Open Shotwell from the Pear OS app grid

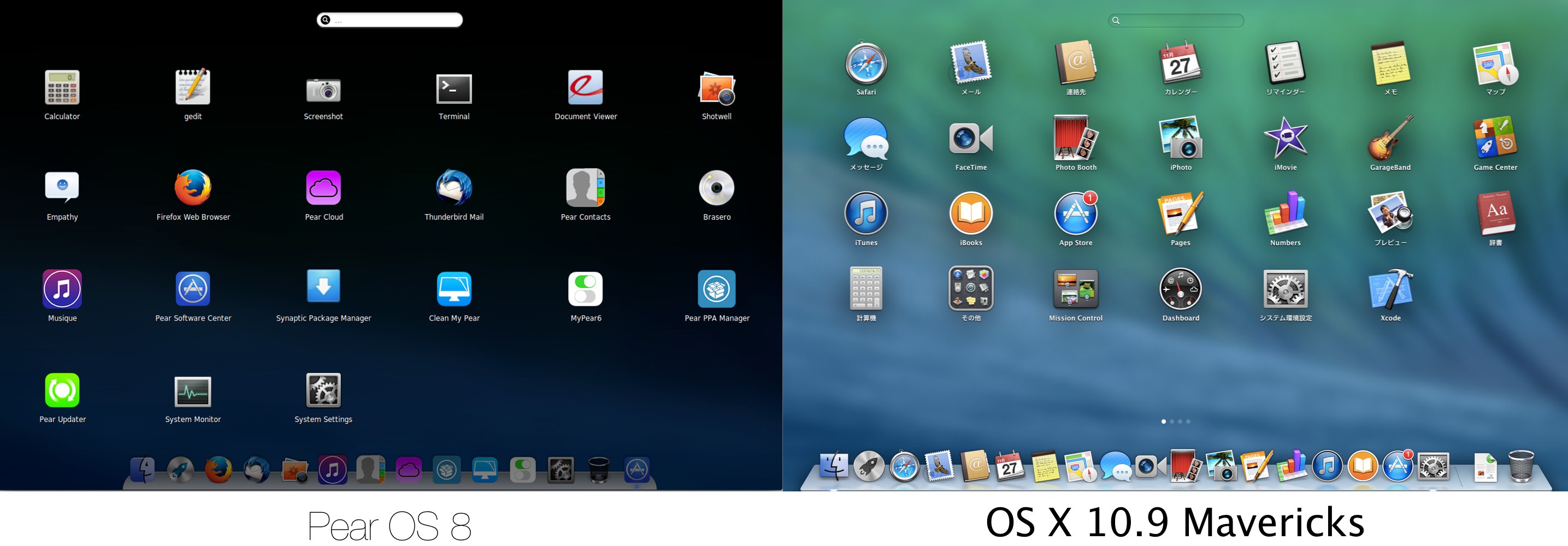pos(716,89)
